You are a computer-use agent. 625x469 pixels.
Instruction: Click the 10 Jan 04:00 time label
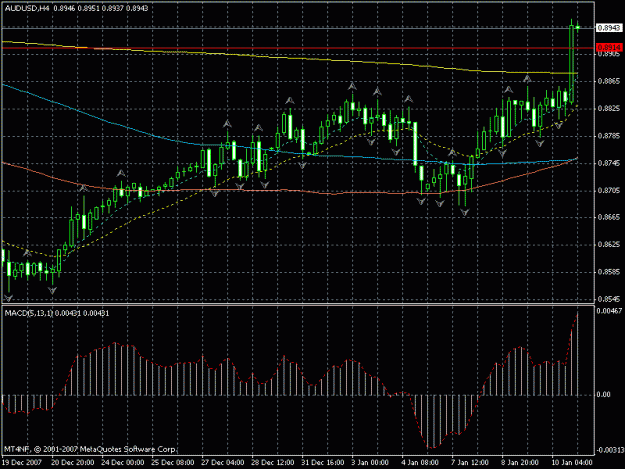pos(572,463)
